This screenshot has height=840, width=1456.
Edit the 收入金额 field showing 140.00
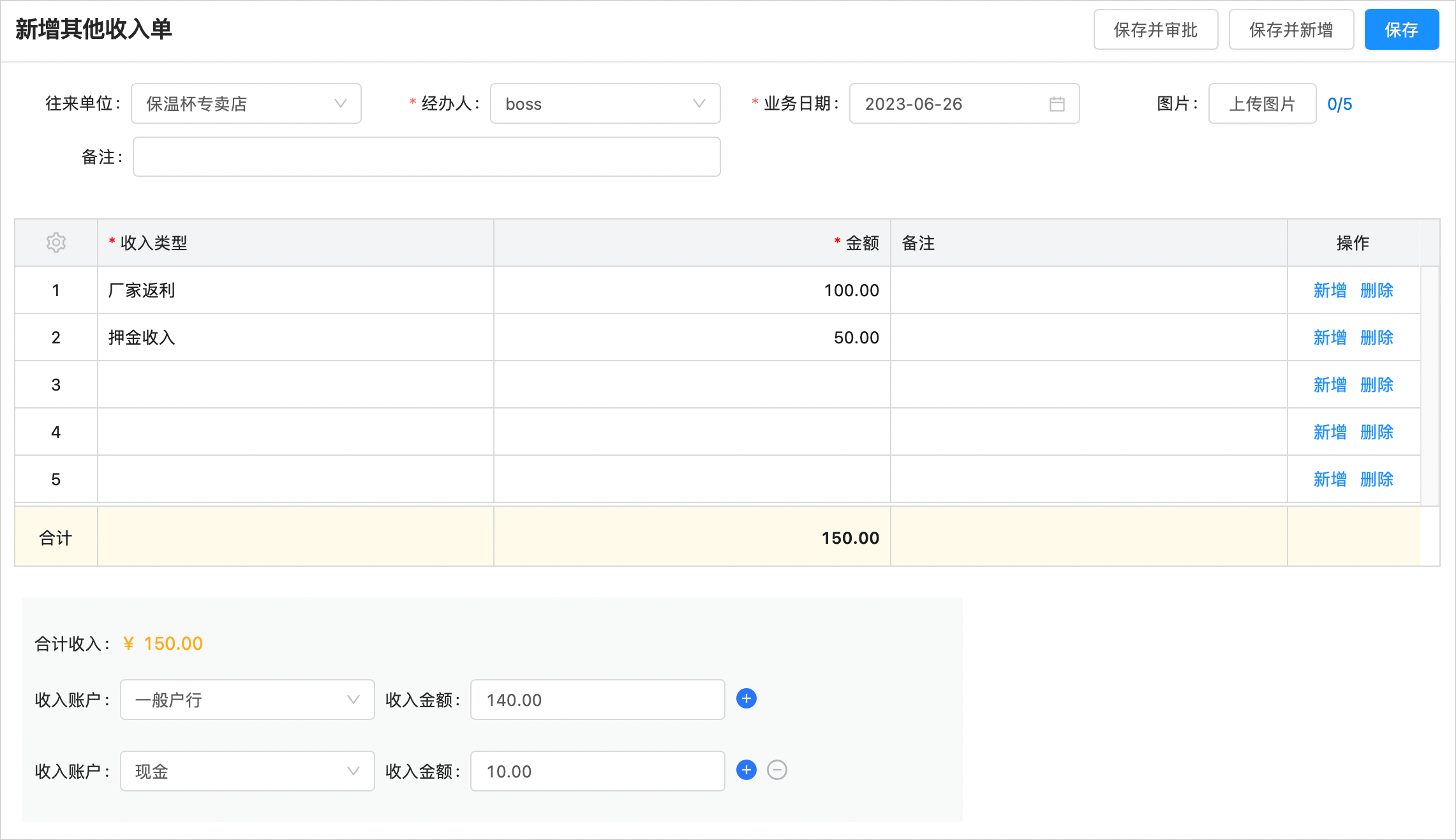pyautogui.click(x=598, y=700)
